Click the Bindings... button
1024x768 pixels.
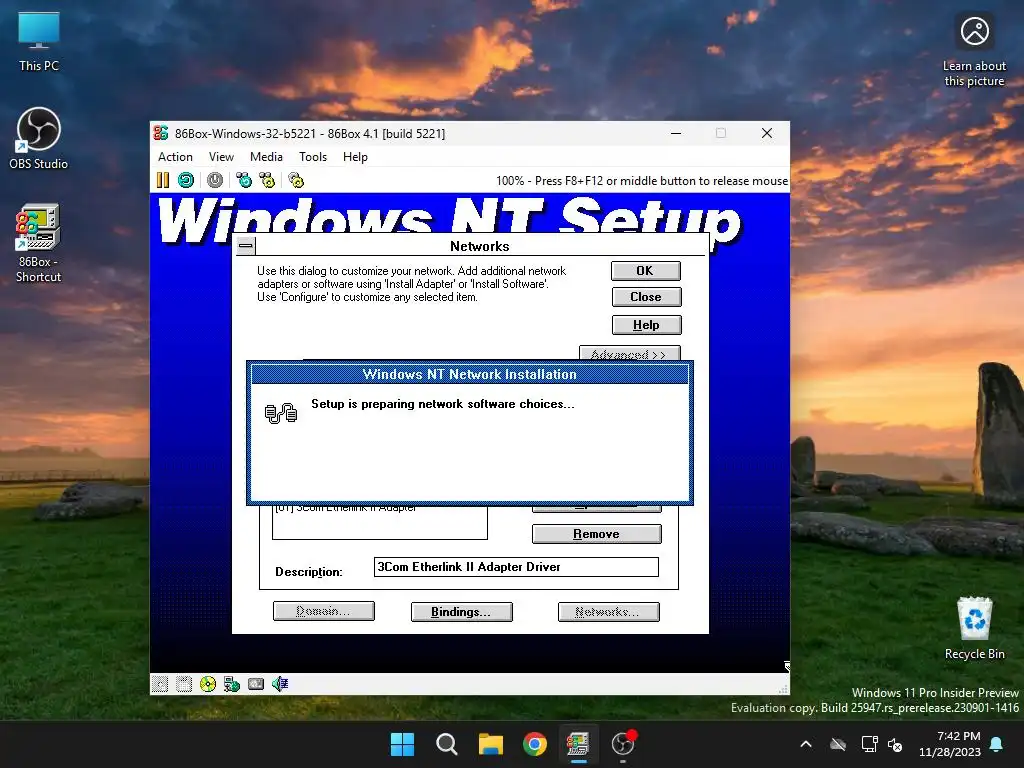click(x=461, y=612)
